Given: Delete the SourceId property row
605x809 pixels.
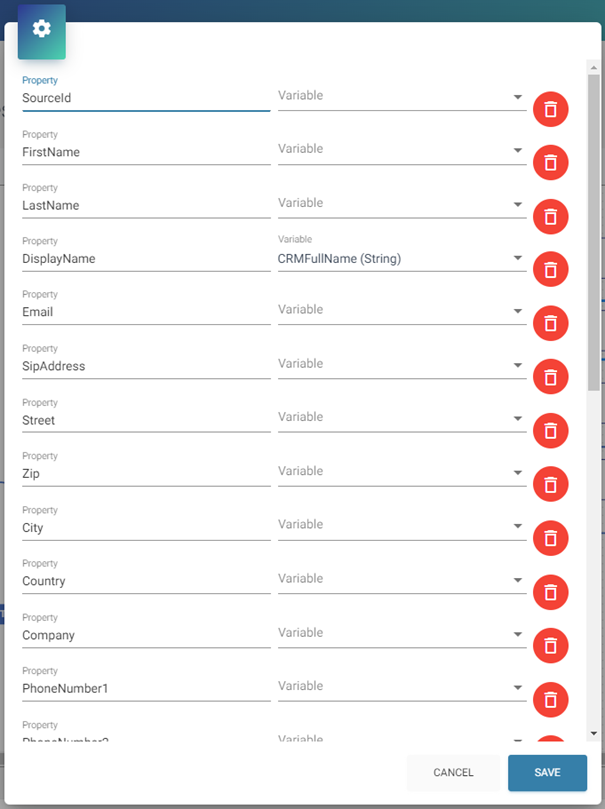Looking at the screenshot, I should (x=550, y=109).
